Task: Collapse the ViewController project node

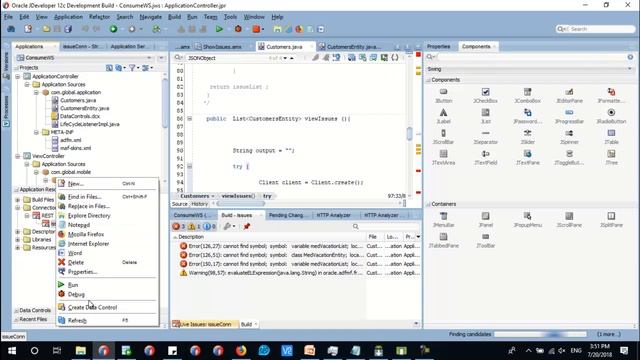Action: (18, 156)
